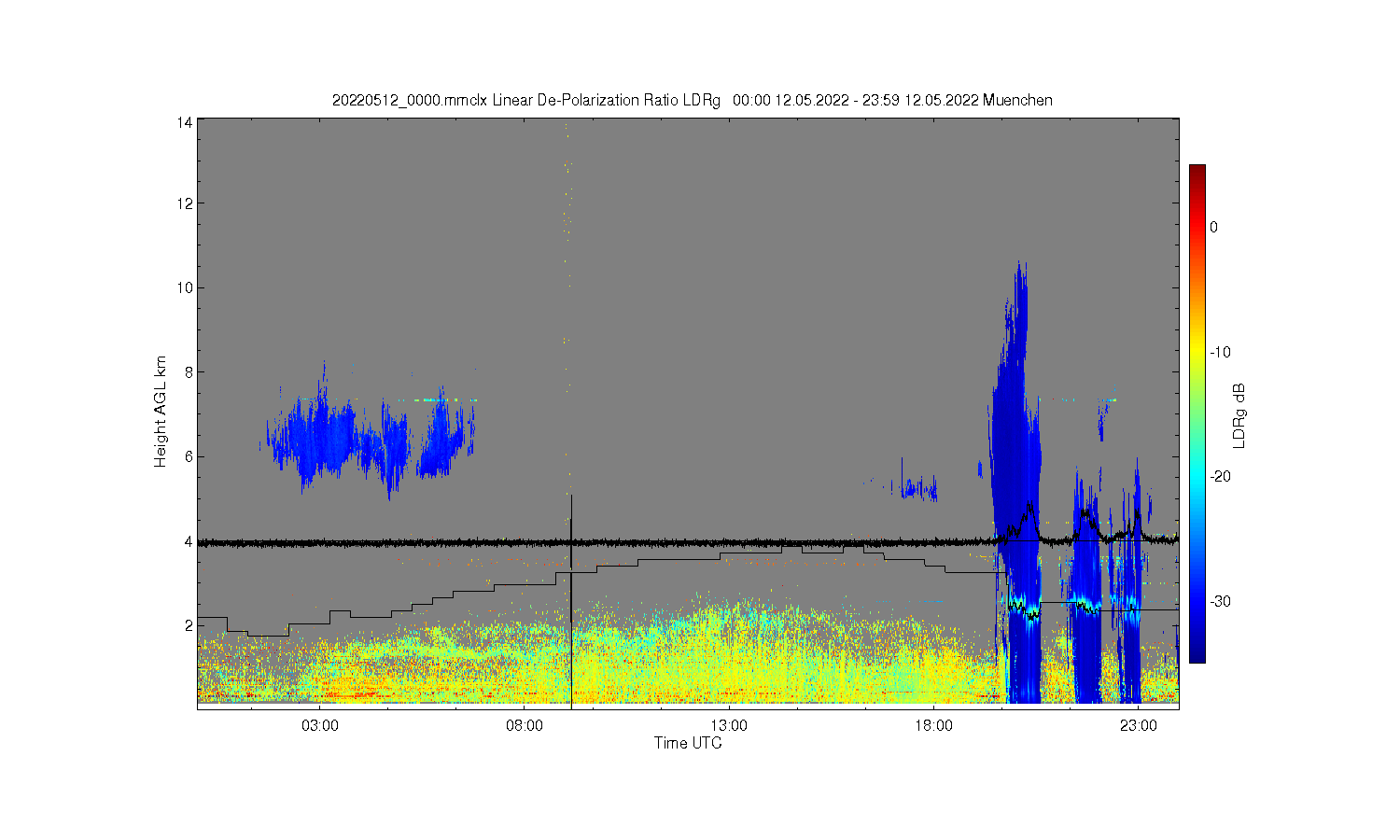1400x840 pixels.
Task: Click the 'Height AGL km' axis label
Action: click(161, 412)
